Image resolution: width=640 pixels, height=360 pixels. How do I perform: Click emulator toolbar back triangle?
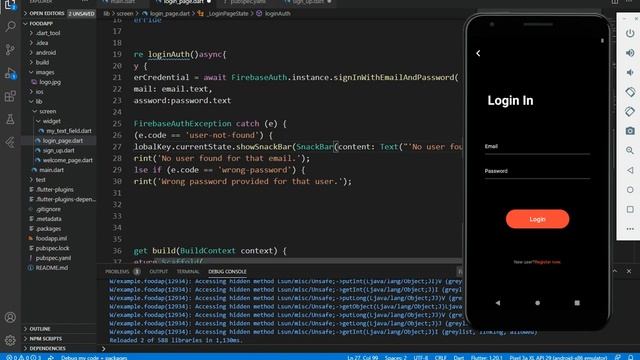[630, 170]
